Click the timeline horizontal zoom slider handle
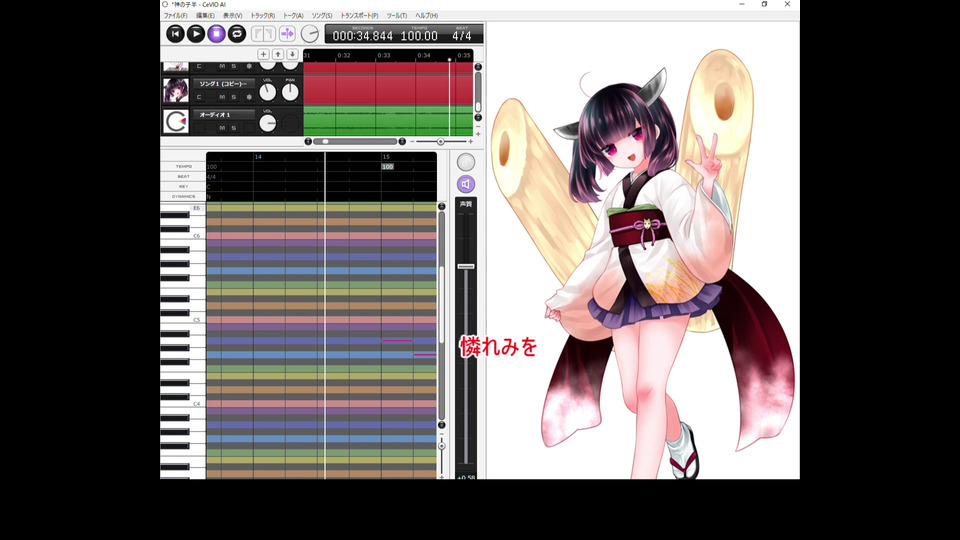 pyautogui.click(x=441, y=141)
